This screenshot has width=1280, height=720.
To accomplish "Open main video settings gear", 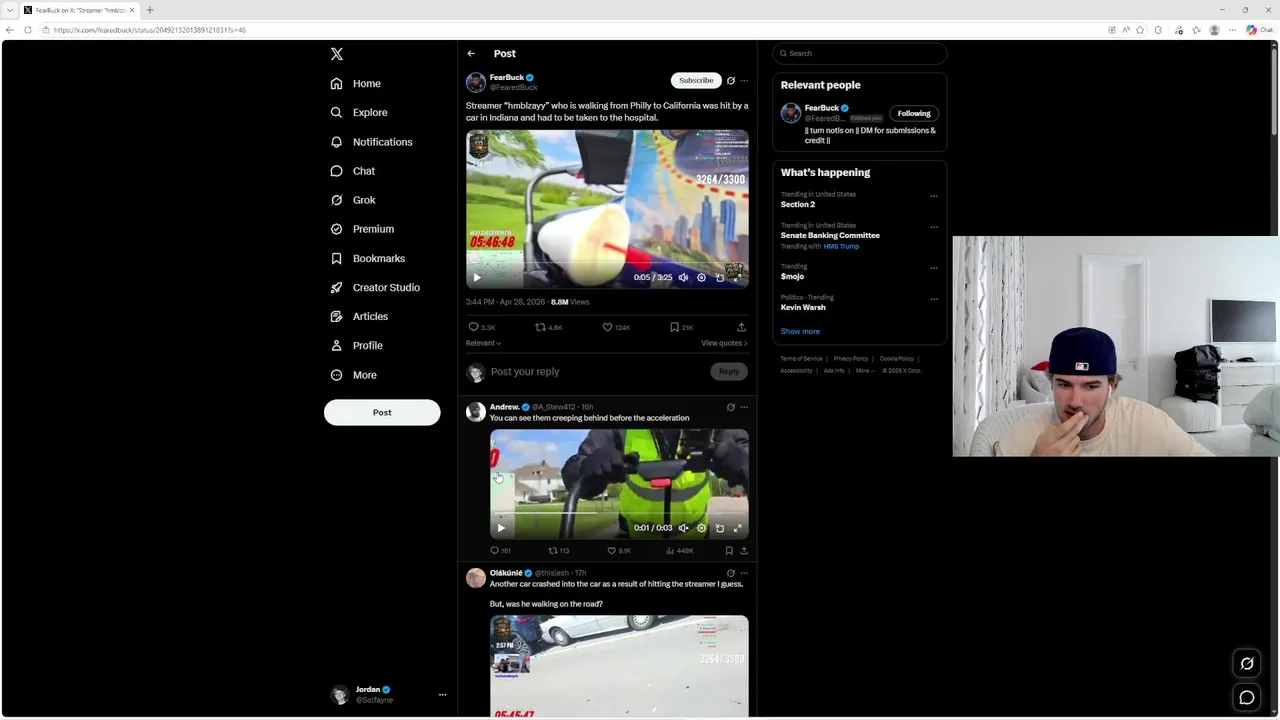I will click(x=701, y=277).
